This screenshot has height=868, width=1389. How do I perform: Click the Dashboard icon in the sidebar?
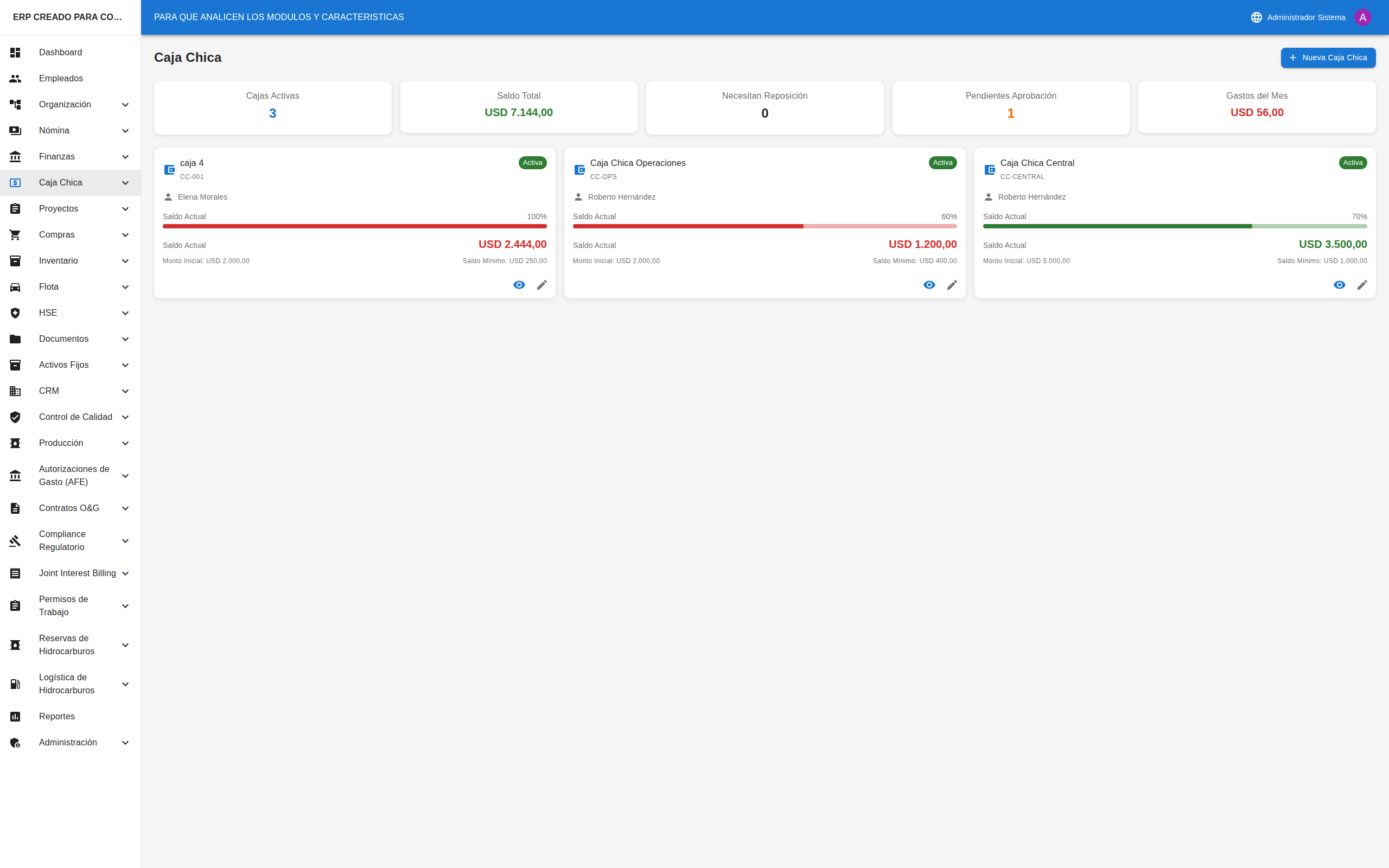pos(16,52)
